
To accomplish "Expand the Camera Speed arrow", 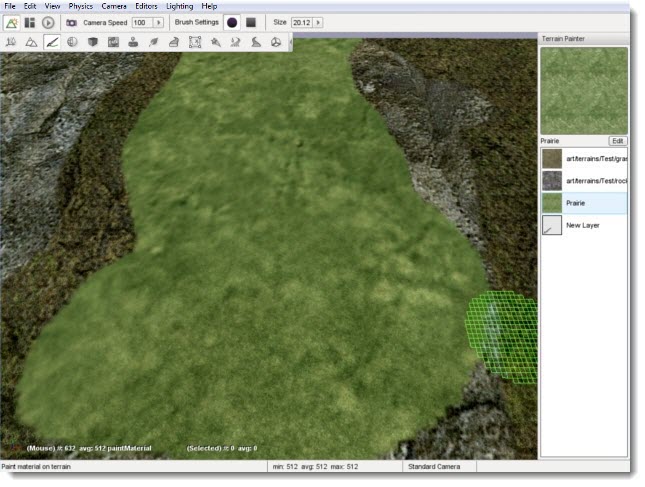I will click(x=158, y=22).
